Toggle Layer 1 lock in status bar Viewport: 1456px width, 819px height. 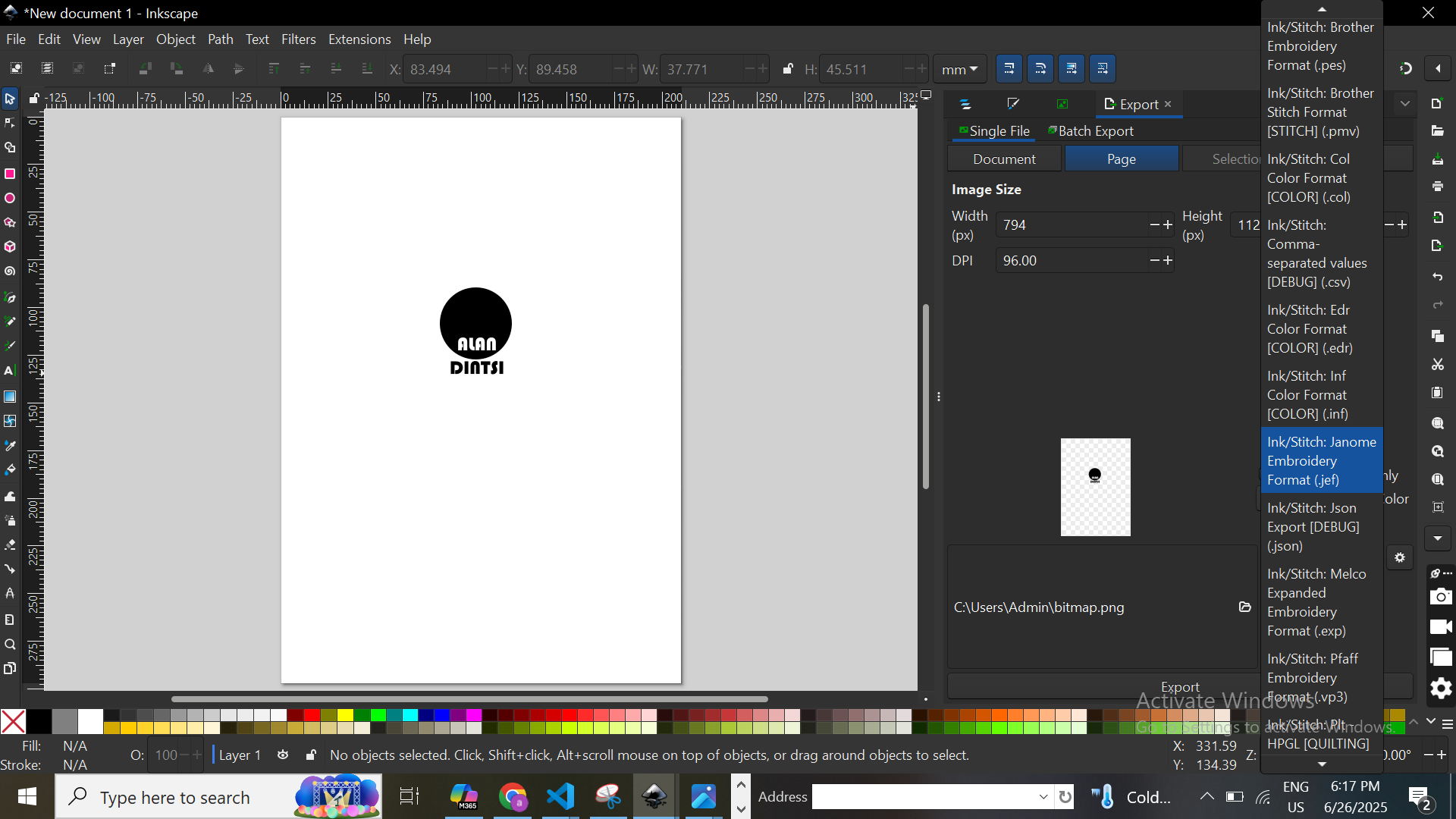point(311,755)
